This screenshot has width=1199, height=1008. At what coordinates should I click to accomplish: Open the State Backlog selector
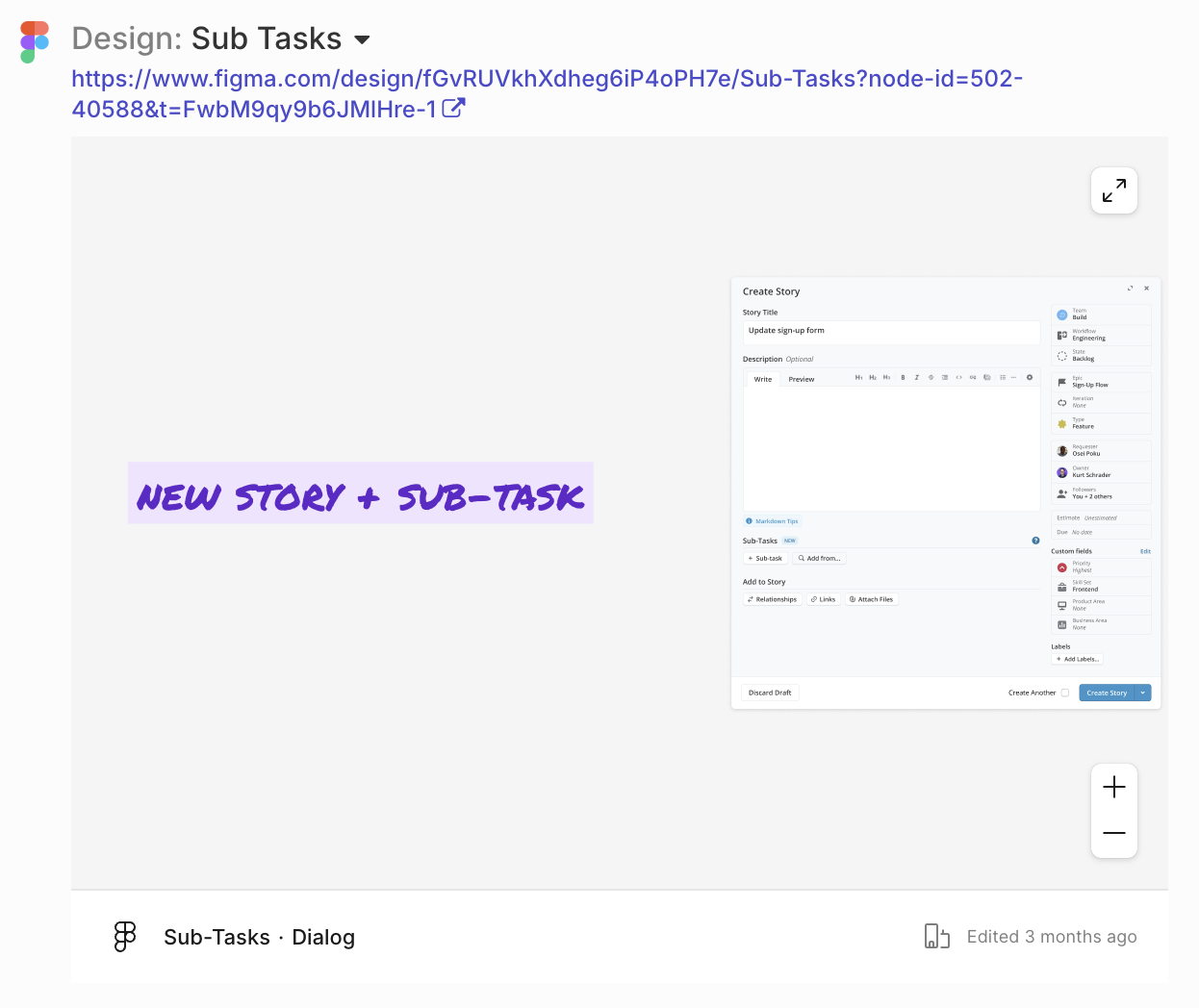1102,356
